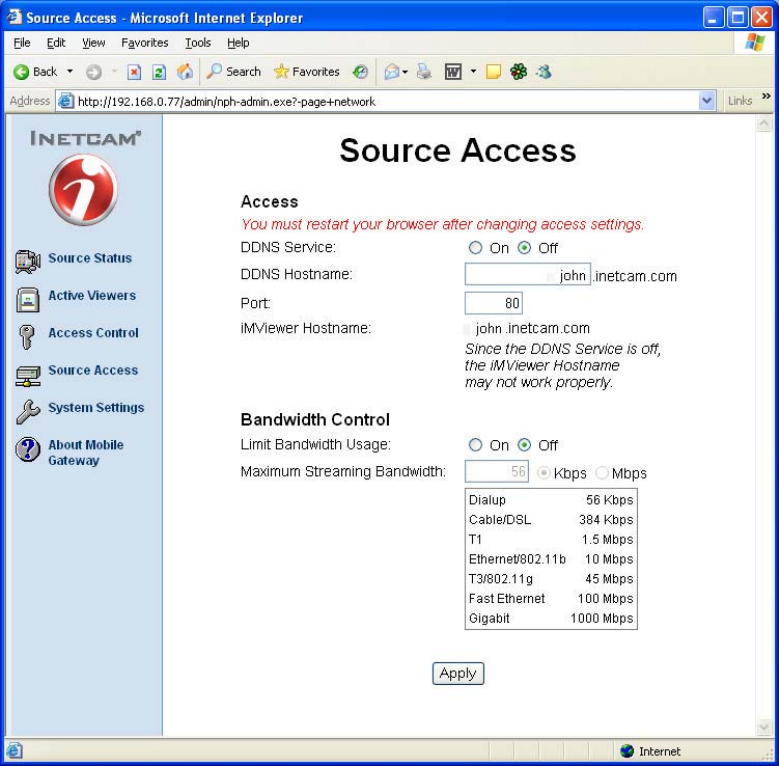
Task: Open the System Settings link
Action: point(96,407)
